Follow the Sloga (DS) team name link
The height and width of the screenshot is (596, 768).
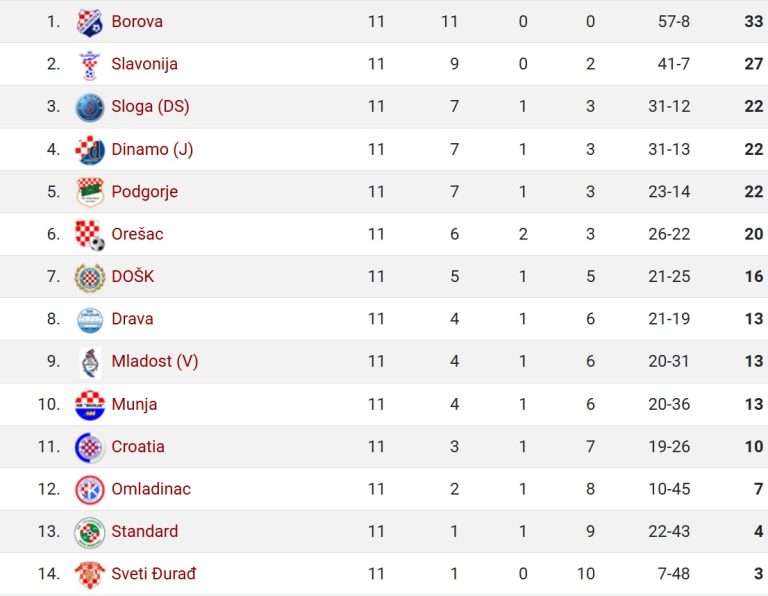[150, 107]
